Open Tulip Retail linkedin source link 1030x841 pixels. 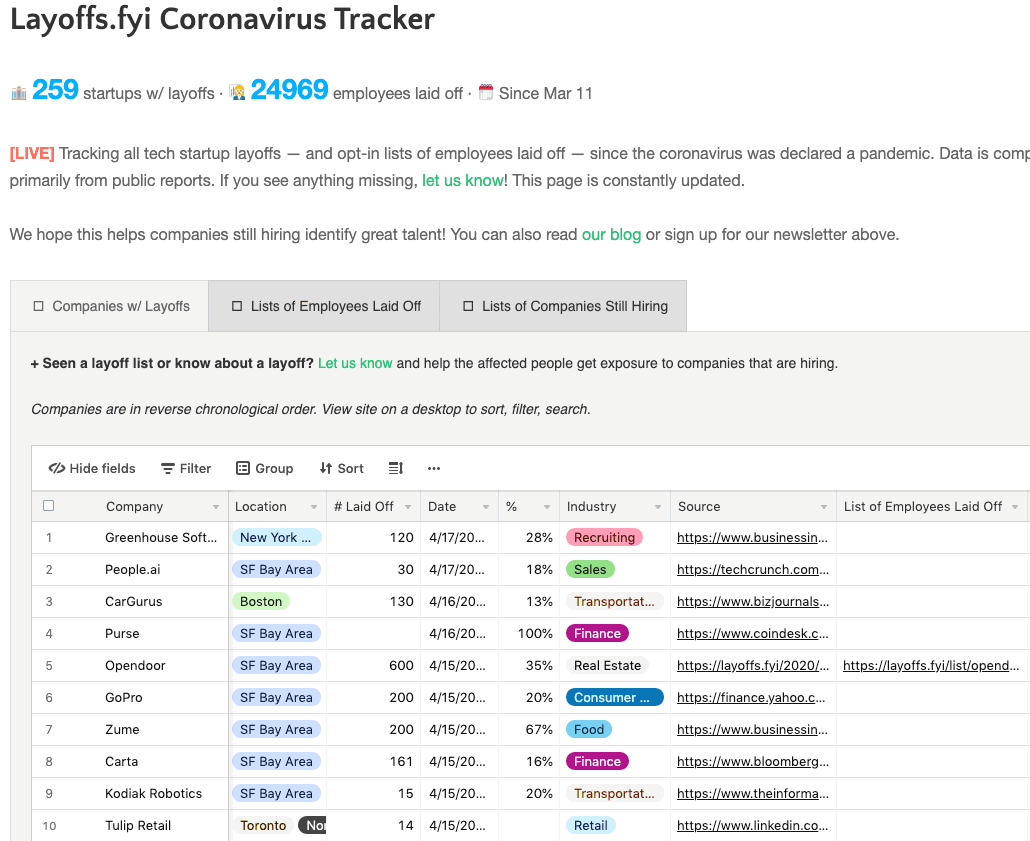click(x=753, y=826)
